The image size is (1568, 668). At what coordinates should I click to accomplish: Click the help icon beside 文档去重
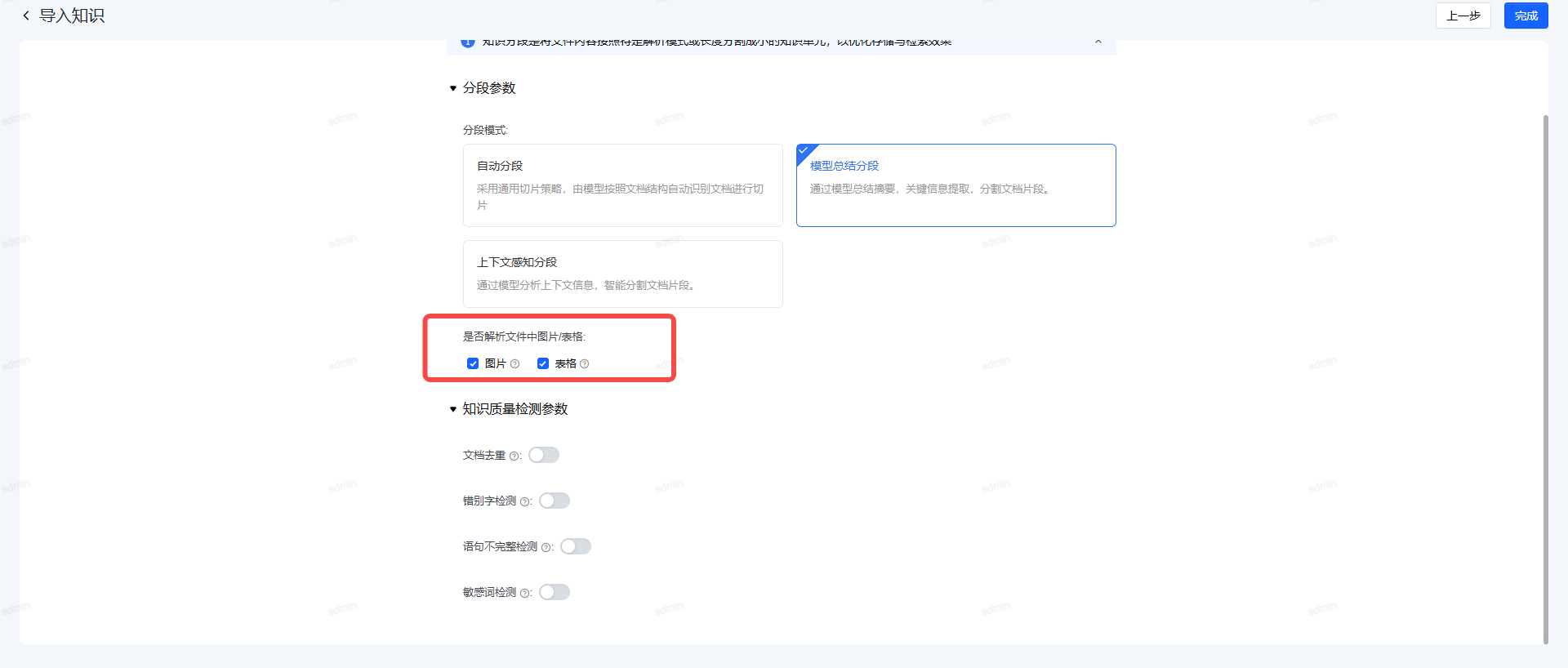(x=514, y=456)
